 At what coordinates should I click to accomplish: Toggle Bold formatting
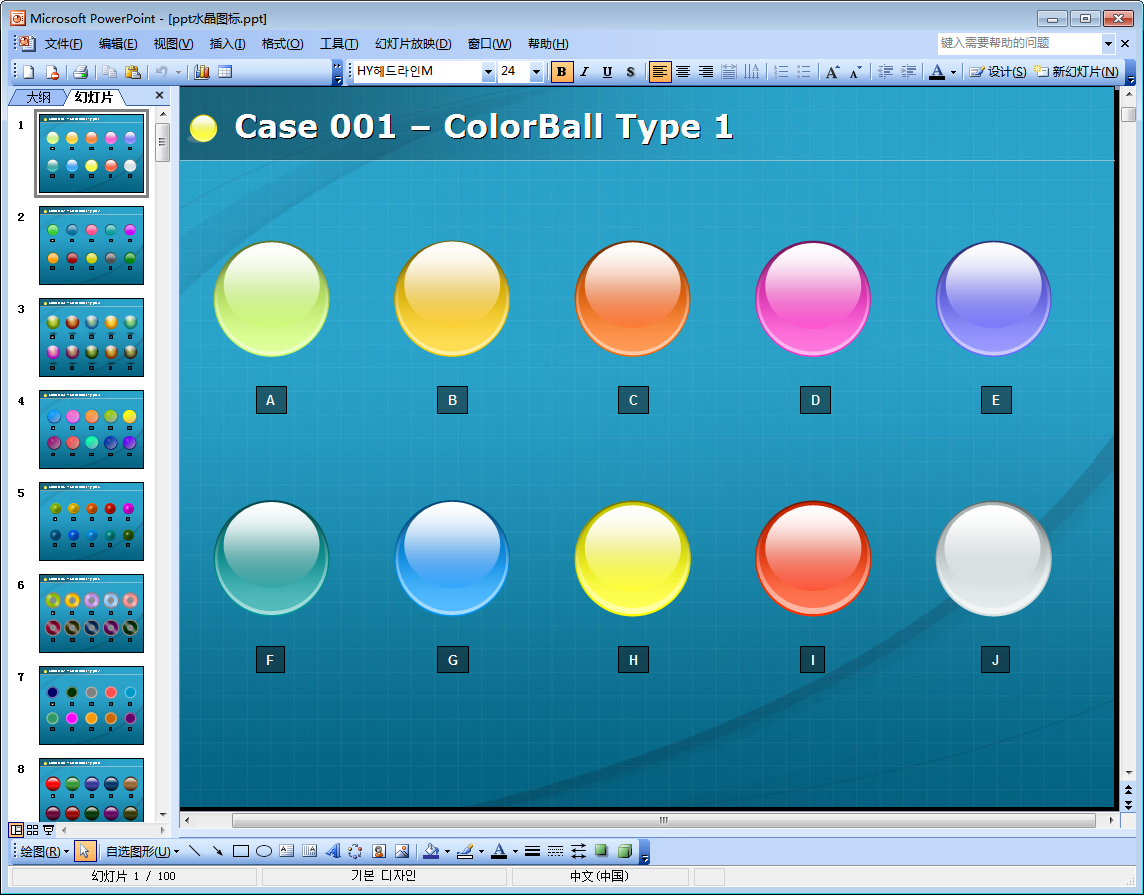tap(562, 72)
